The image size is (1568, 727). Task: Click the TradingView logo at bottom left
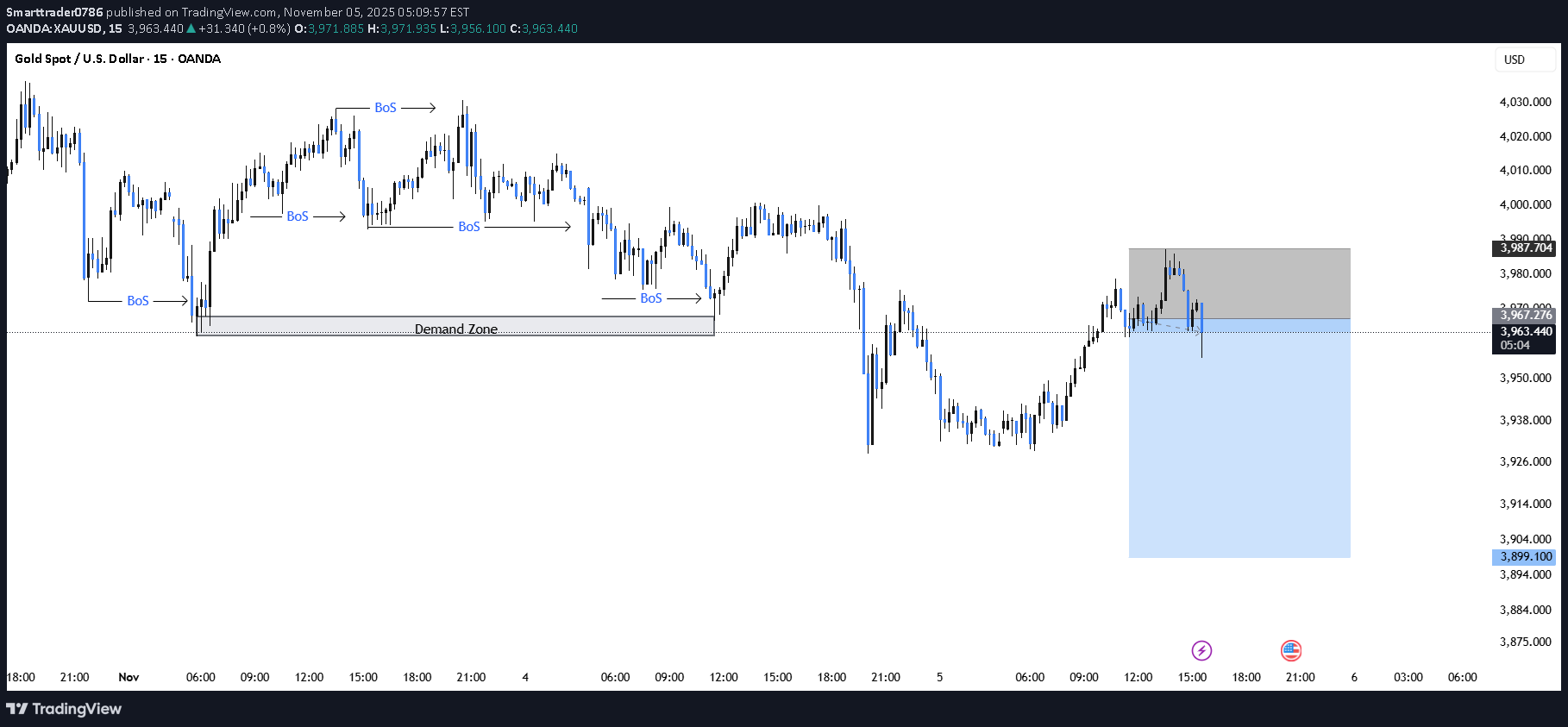(64, 709)
